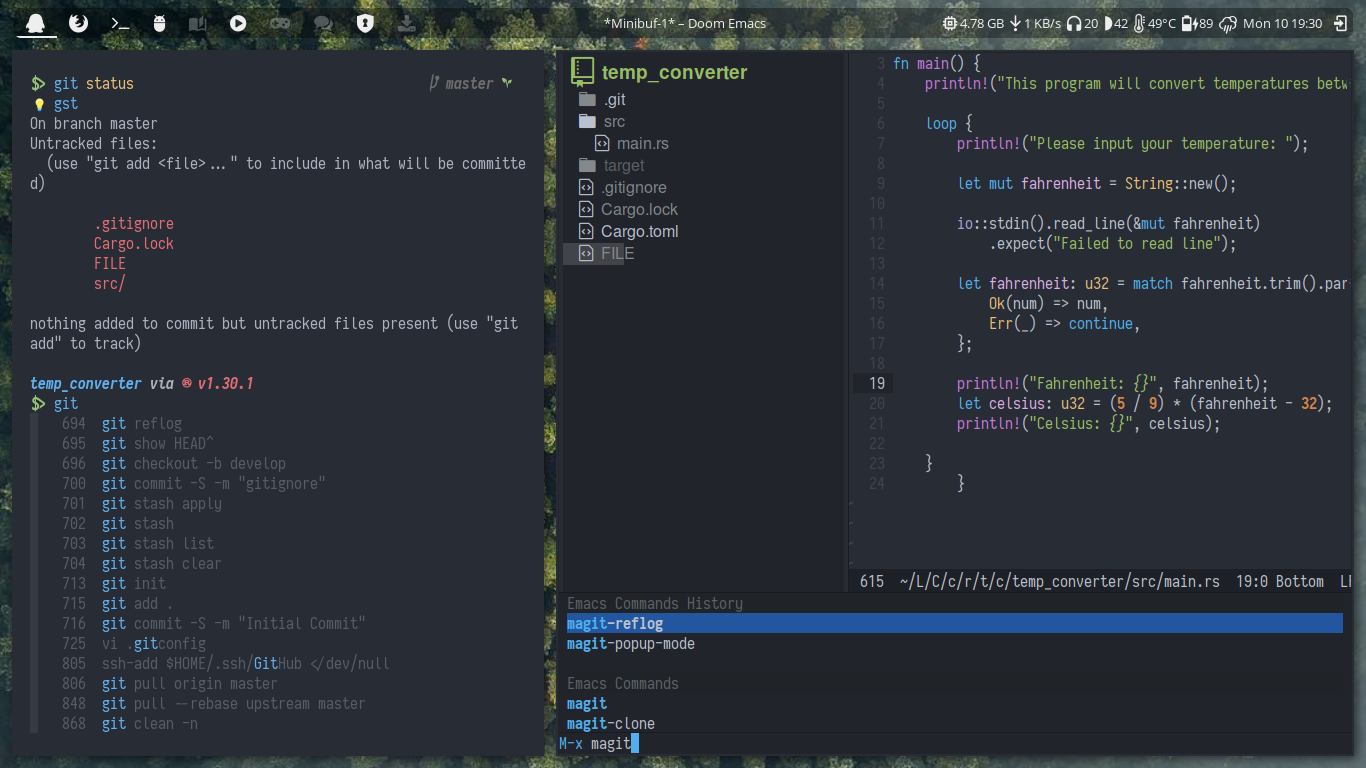
Task: Select the Linux penguin workspace icon
Action: pos(36,23)
